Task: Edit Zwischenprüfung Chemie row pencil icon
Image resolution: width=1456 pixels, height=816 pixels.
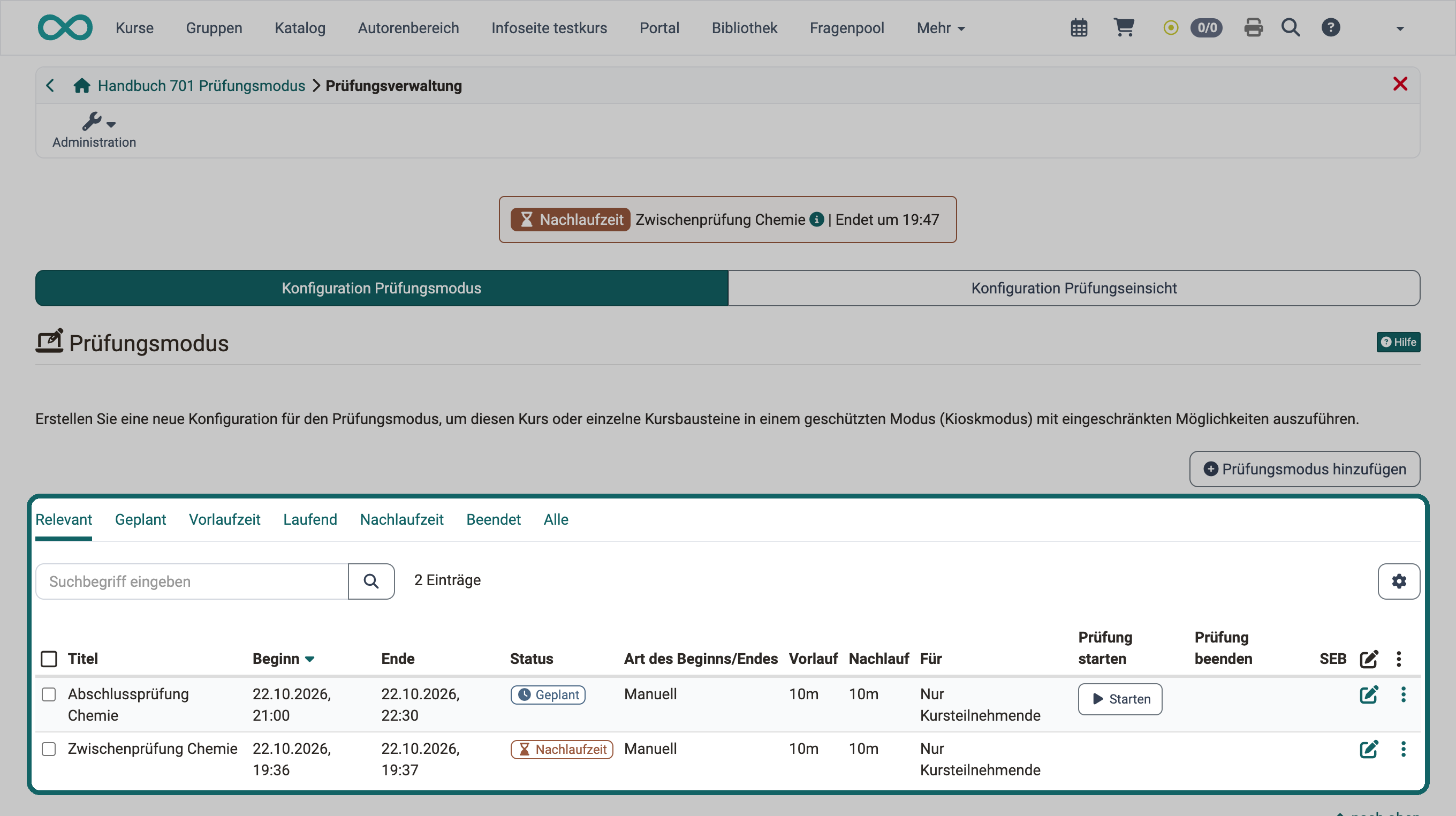Action: [1368, 749]
